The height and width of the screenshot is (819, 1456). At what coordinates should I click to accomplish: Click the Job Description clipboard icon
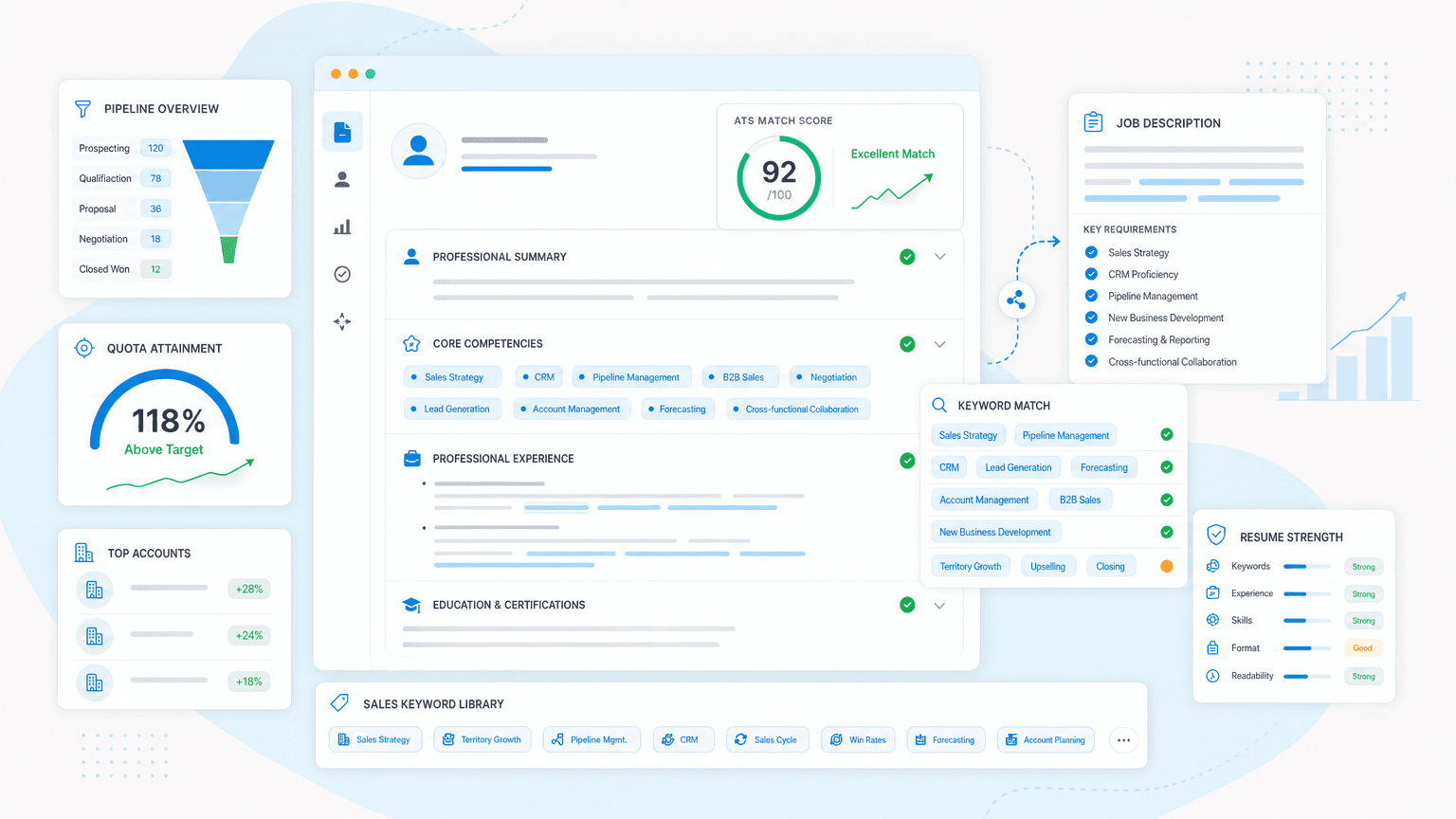click(x=1093, y=122)
